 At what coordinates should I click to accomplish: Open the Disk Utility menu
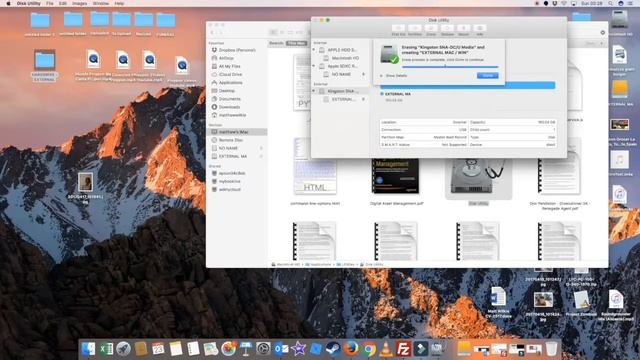tap(29, 3)
